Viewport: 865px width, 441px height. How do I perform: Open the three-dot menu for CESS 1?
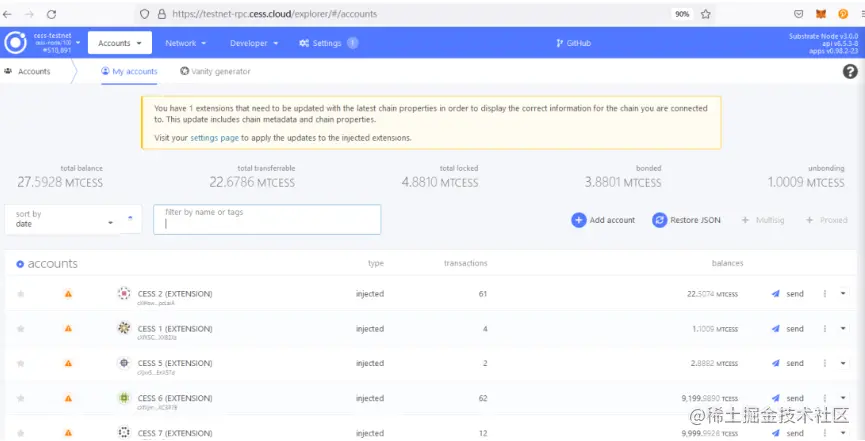click(825, 328)
